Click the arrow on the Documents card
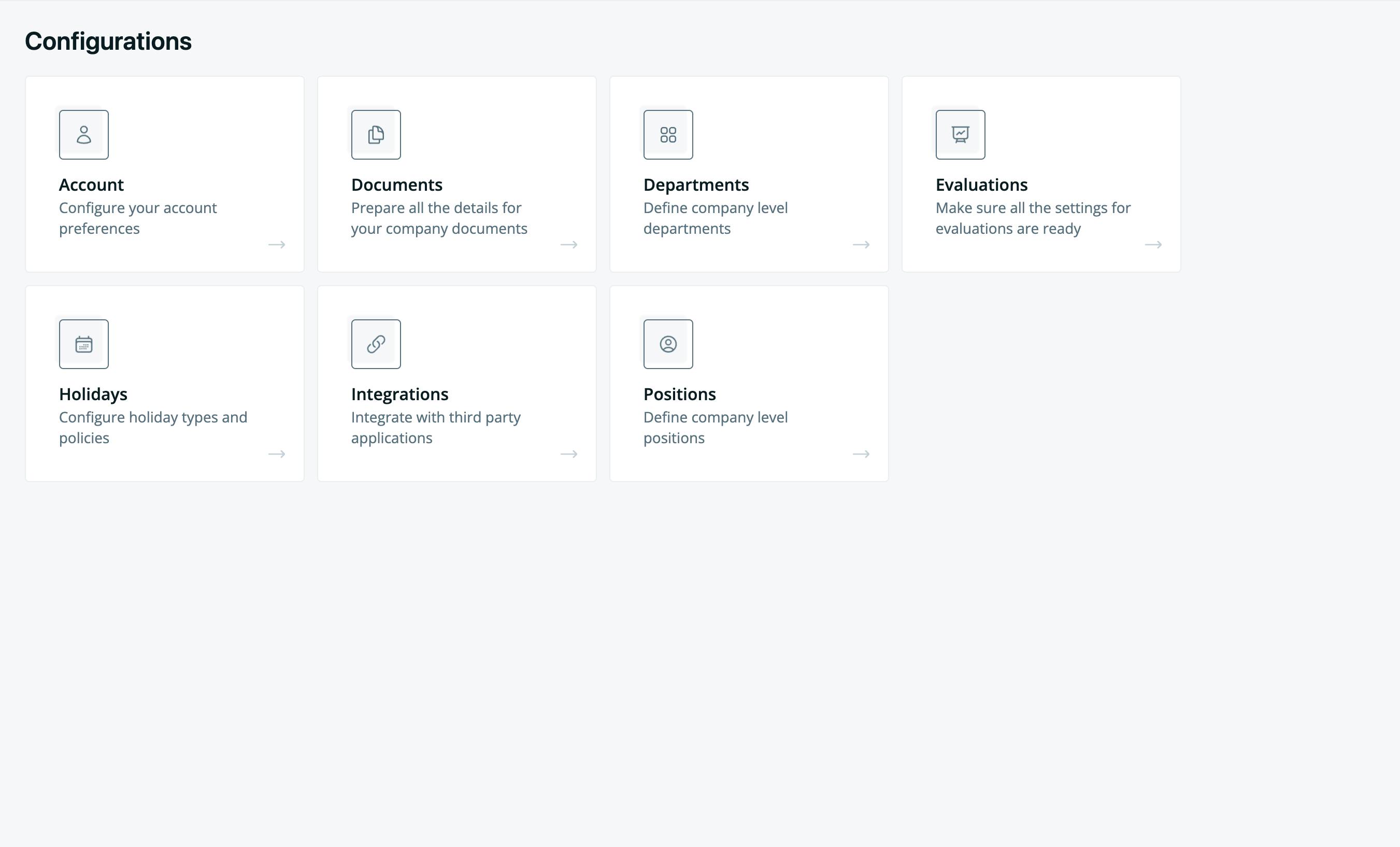1400x847 pixels. tap(569, 245)
